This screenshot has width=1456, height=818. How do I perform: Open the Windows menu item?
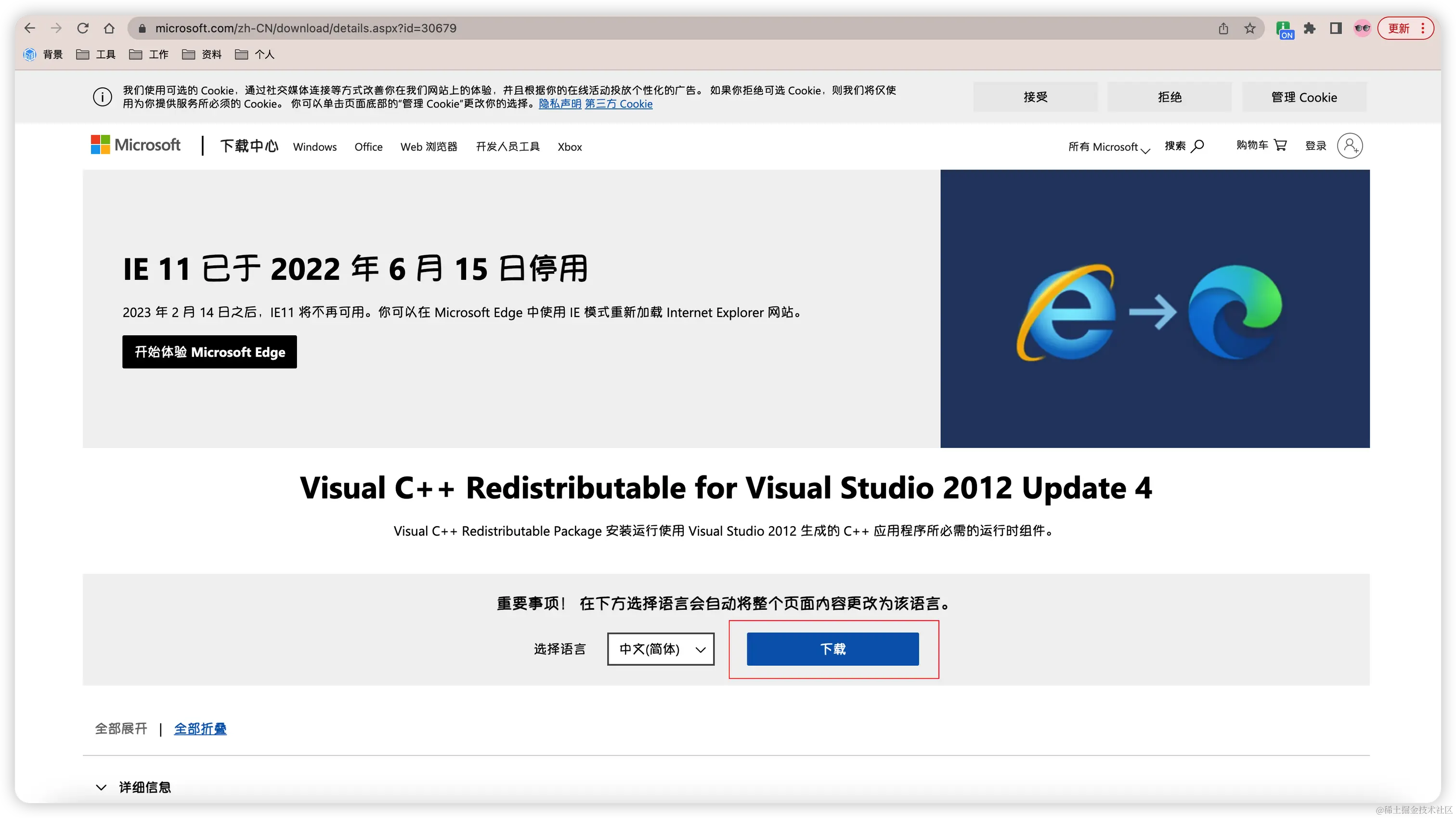315,147
